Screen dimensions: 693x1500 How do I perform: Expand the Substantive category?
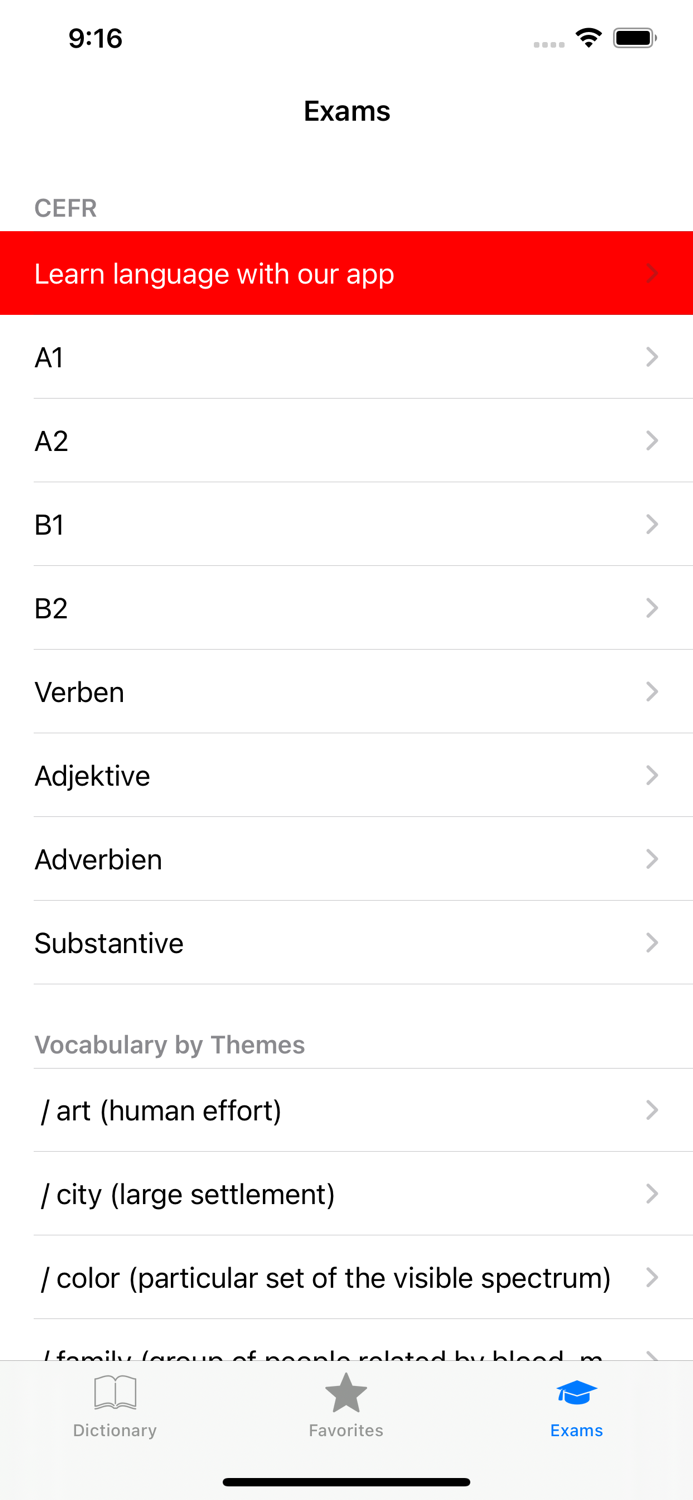(x=346, y=943)
